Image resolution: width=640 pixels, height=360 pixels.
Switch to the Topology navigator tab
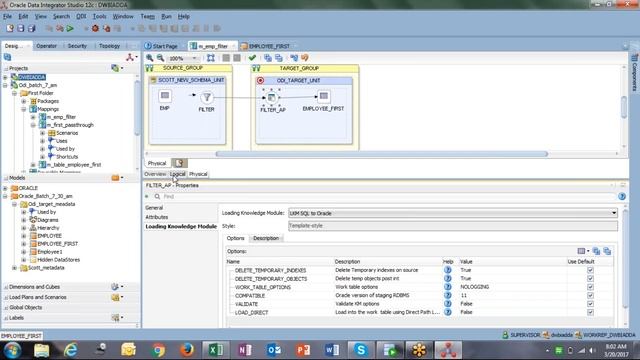pyautogui.click(x=109, y=46)
